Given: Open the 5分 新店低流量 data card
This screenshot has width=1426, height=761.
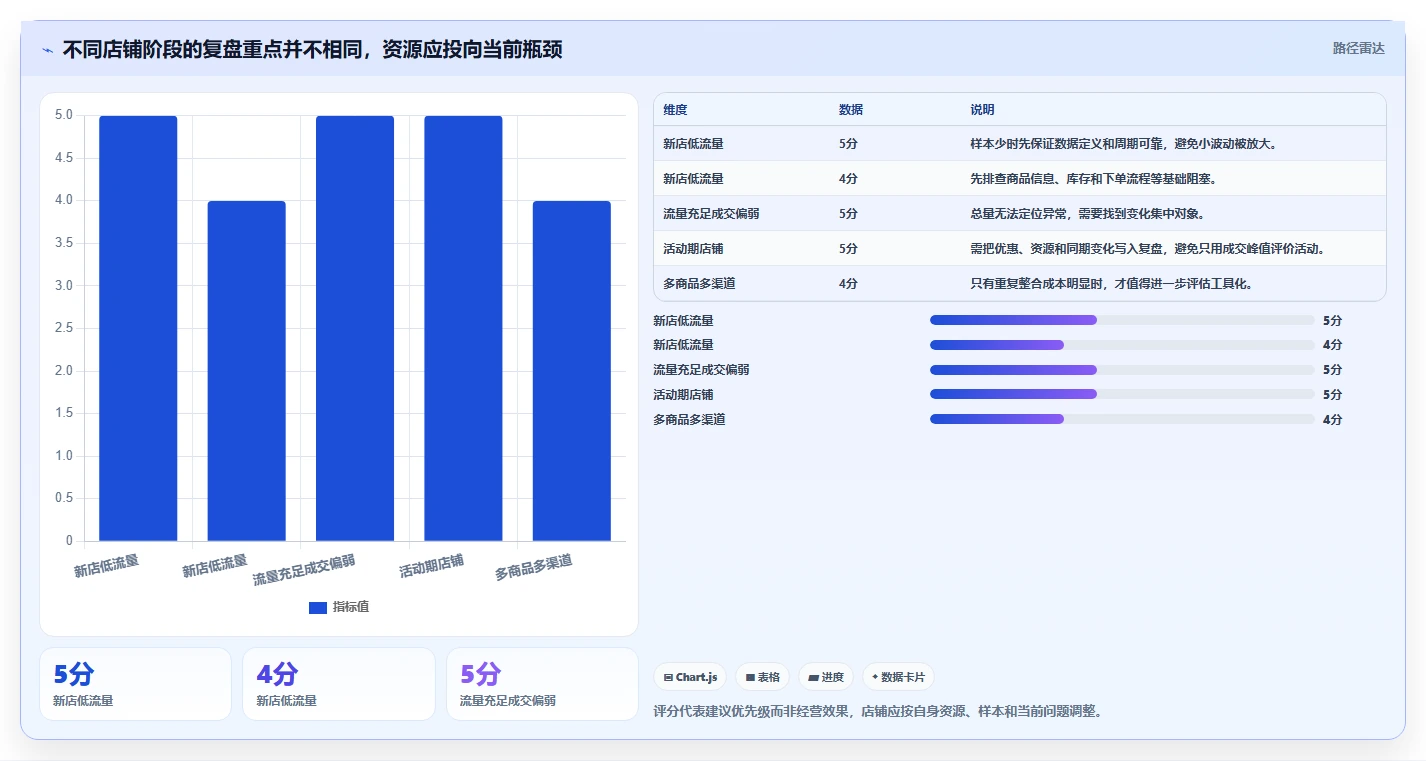Looking at the screenshot, I should click(135, 684).
